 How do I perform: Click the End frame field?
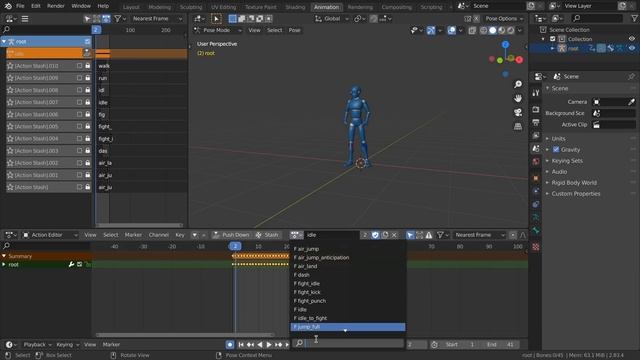click(500, 345)
